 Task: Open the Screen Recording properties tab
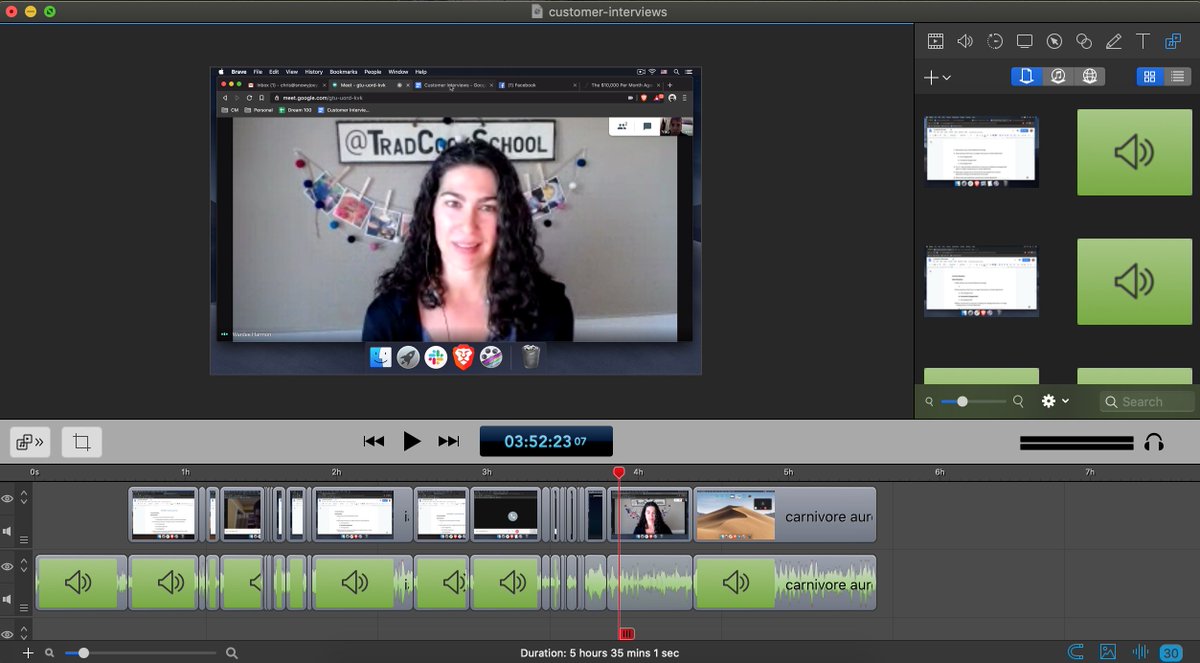point(1024,41)
